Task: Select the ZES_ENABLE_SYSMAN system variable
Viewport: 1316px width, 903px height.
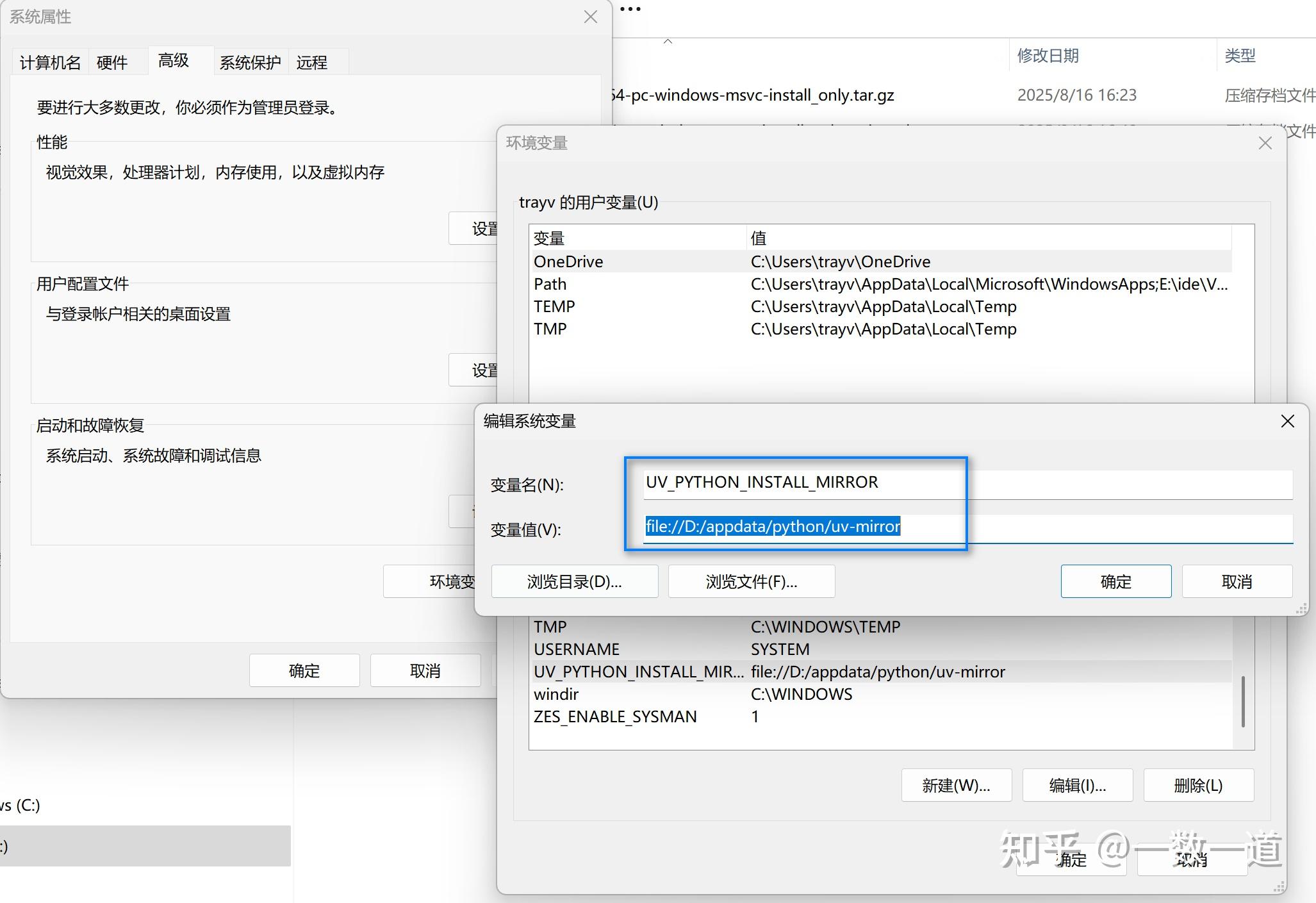Action: tap(641, 717)
